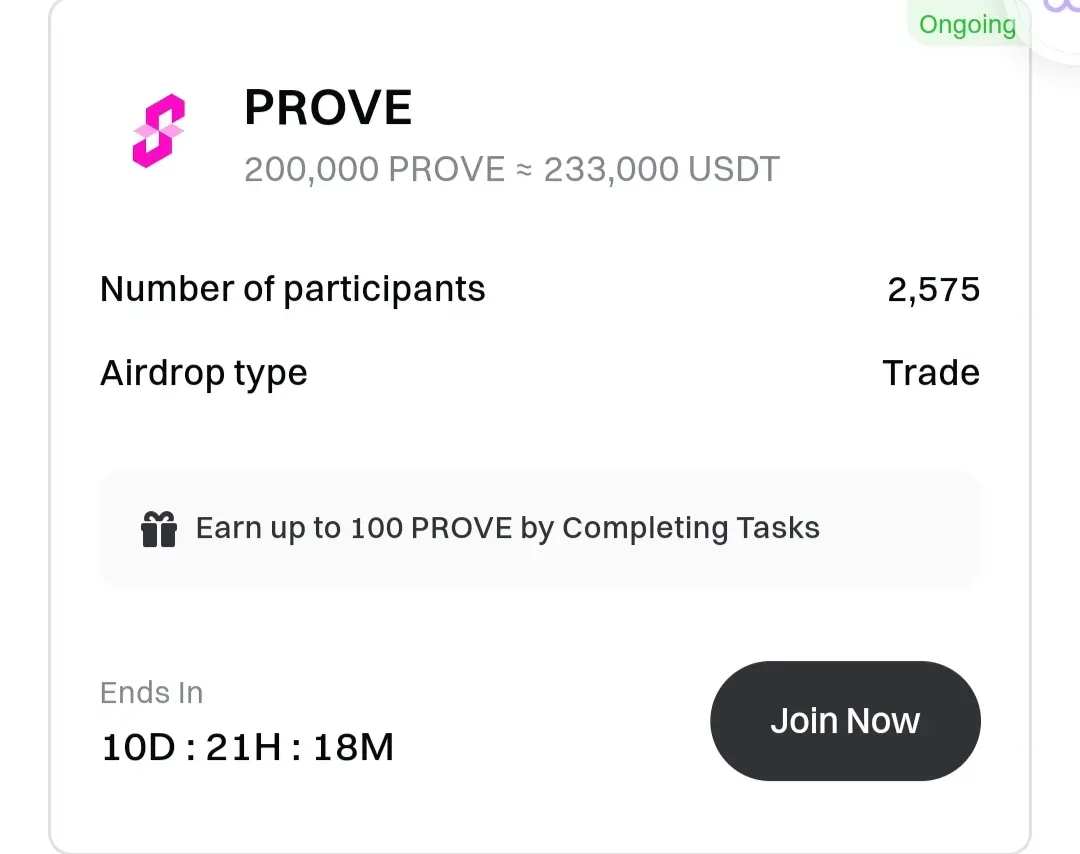This screenshot has width=1080, height=854.
Task: Click the 2,575 participants count
Action: click(x=933, y=289)
